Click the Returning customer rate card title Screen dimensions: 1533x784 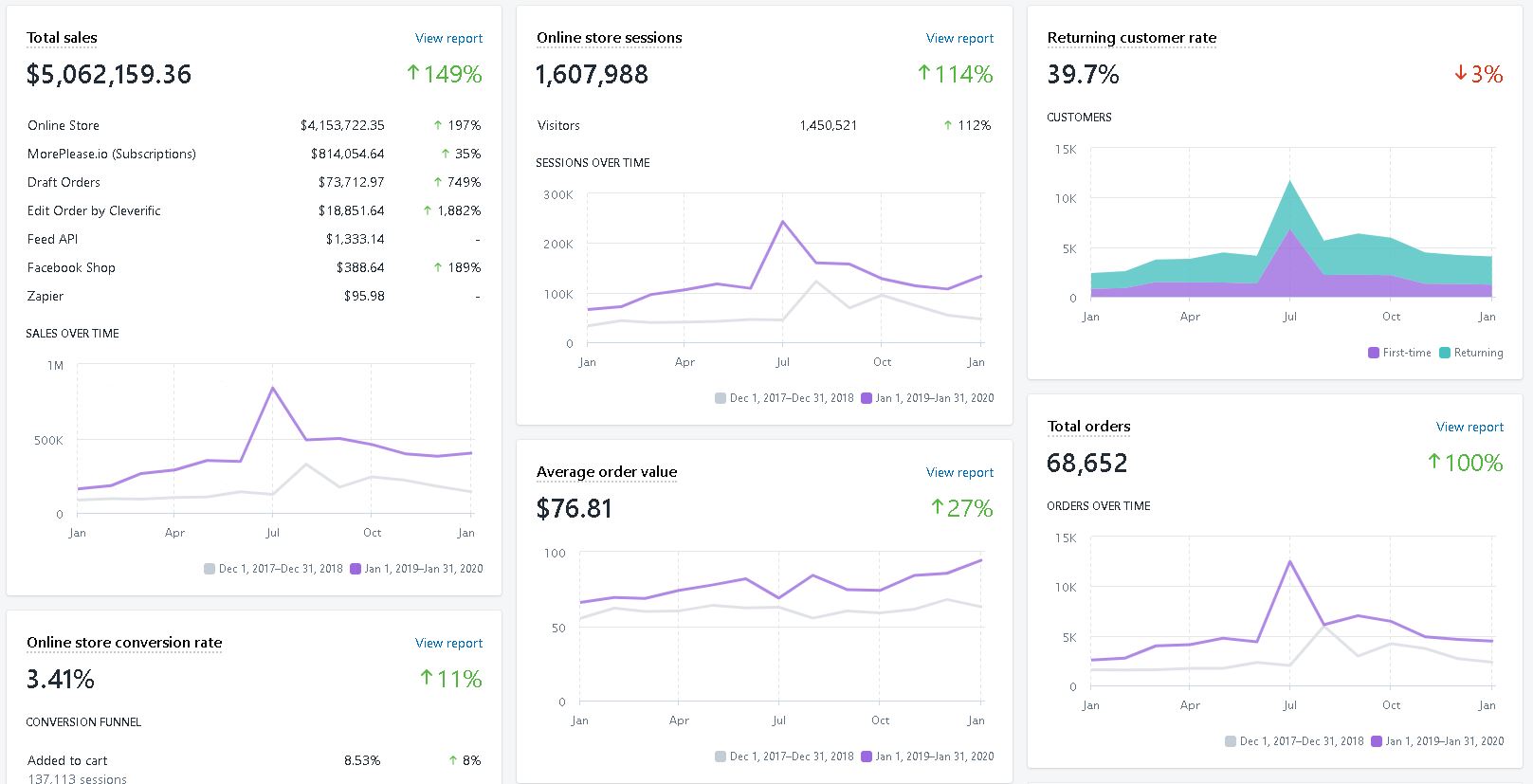click(x=1131, y=38)
